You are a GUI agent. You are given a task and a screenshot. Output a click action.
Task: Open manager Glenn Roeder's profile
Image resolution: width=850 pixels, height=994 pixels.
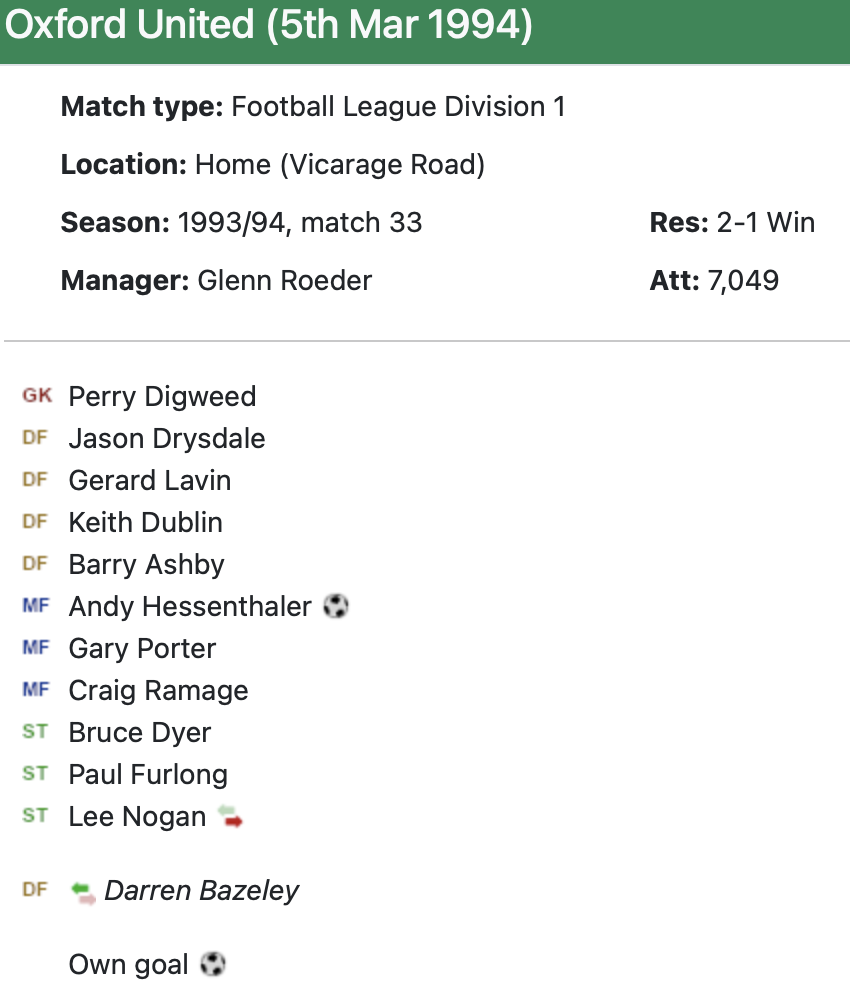point(284,280)
